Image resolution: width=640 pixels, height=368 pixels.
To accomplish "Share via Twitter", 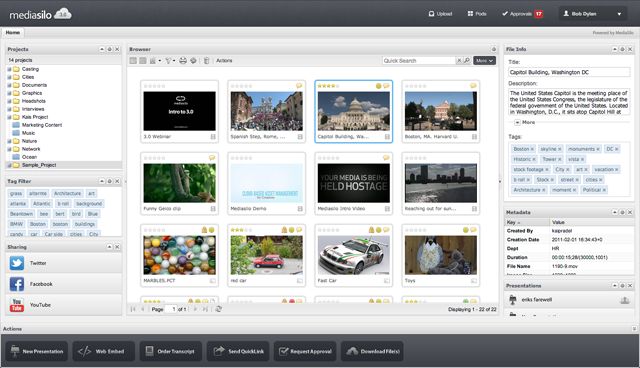I will click(64, 263).
